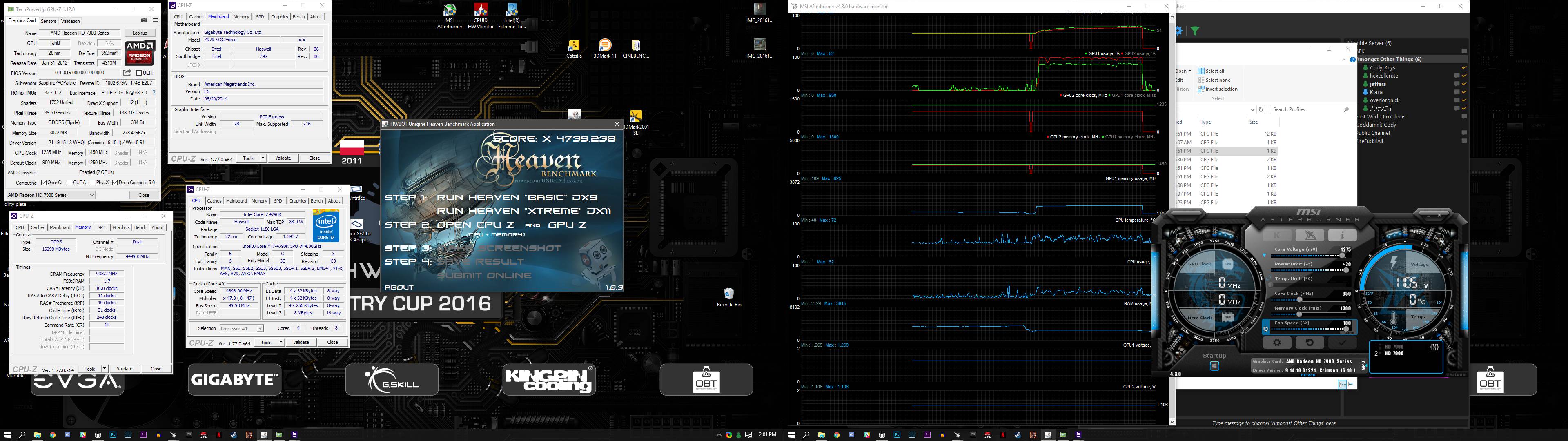Click ABOUT in Heaven Benchmark window
This screenshot has width=1568, height=441.
399,287
